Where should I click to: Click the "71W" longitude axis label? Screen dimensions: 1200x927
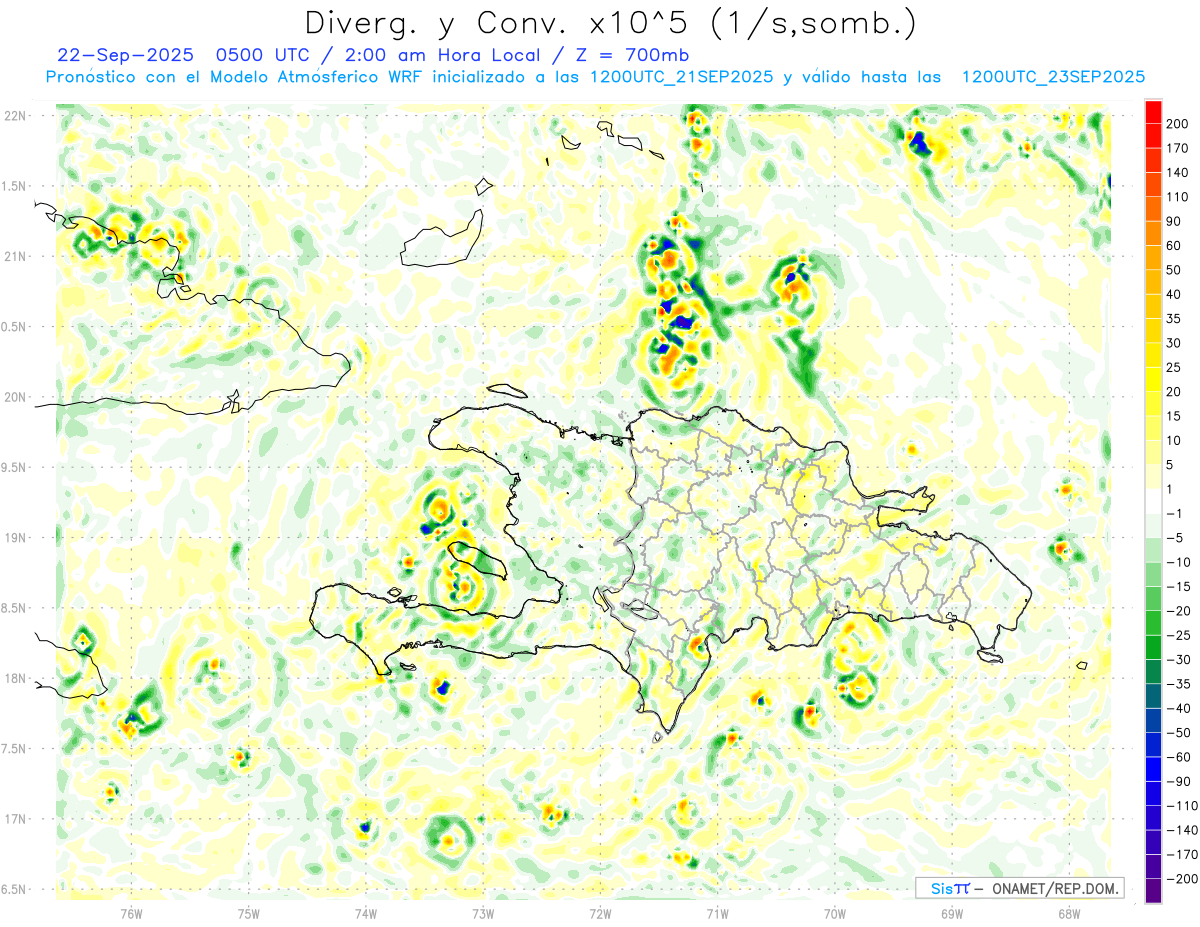tap(717, 913)
